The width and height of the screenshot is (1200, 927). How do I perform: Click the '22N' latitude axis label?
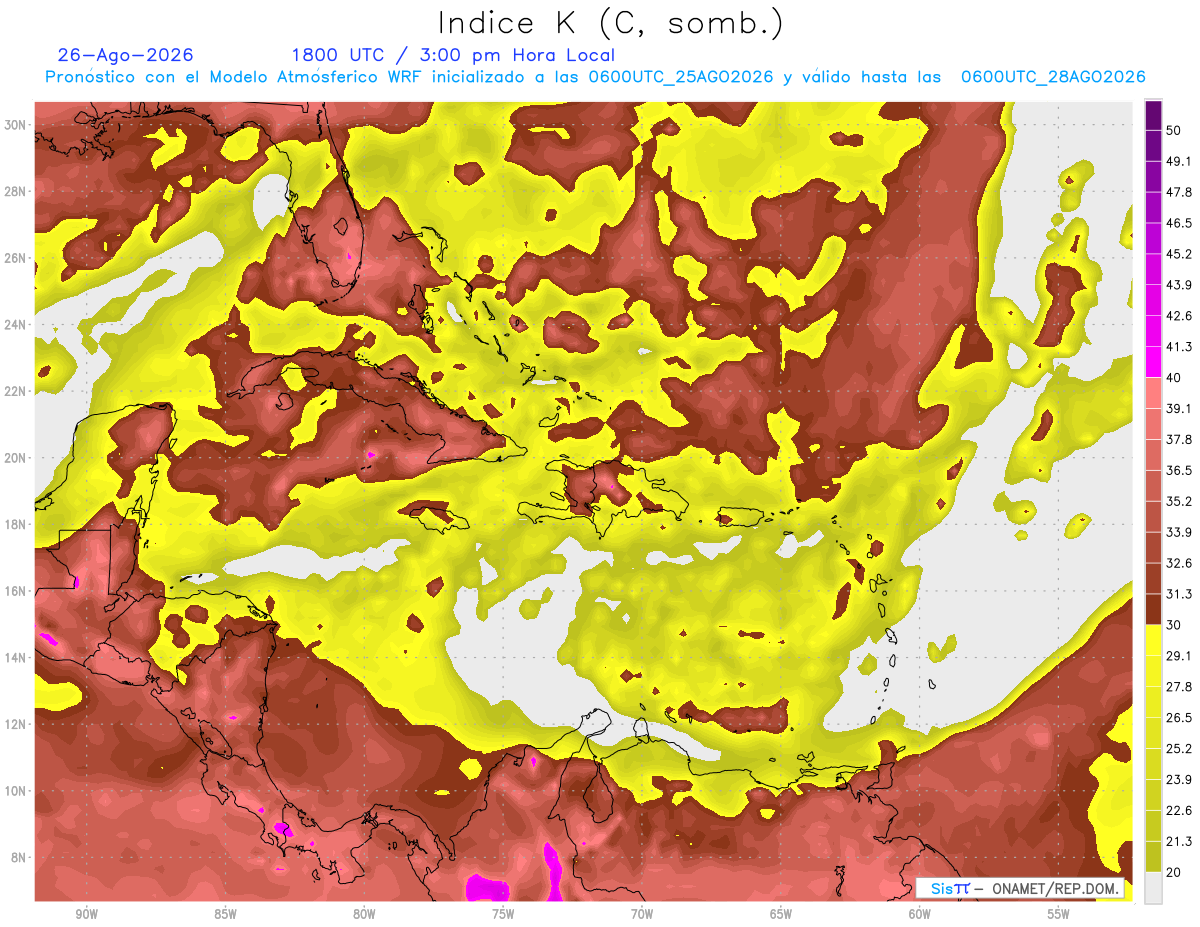coord(15,391)
